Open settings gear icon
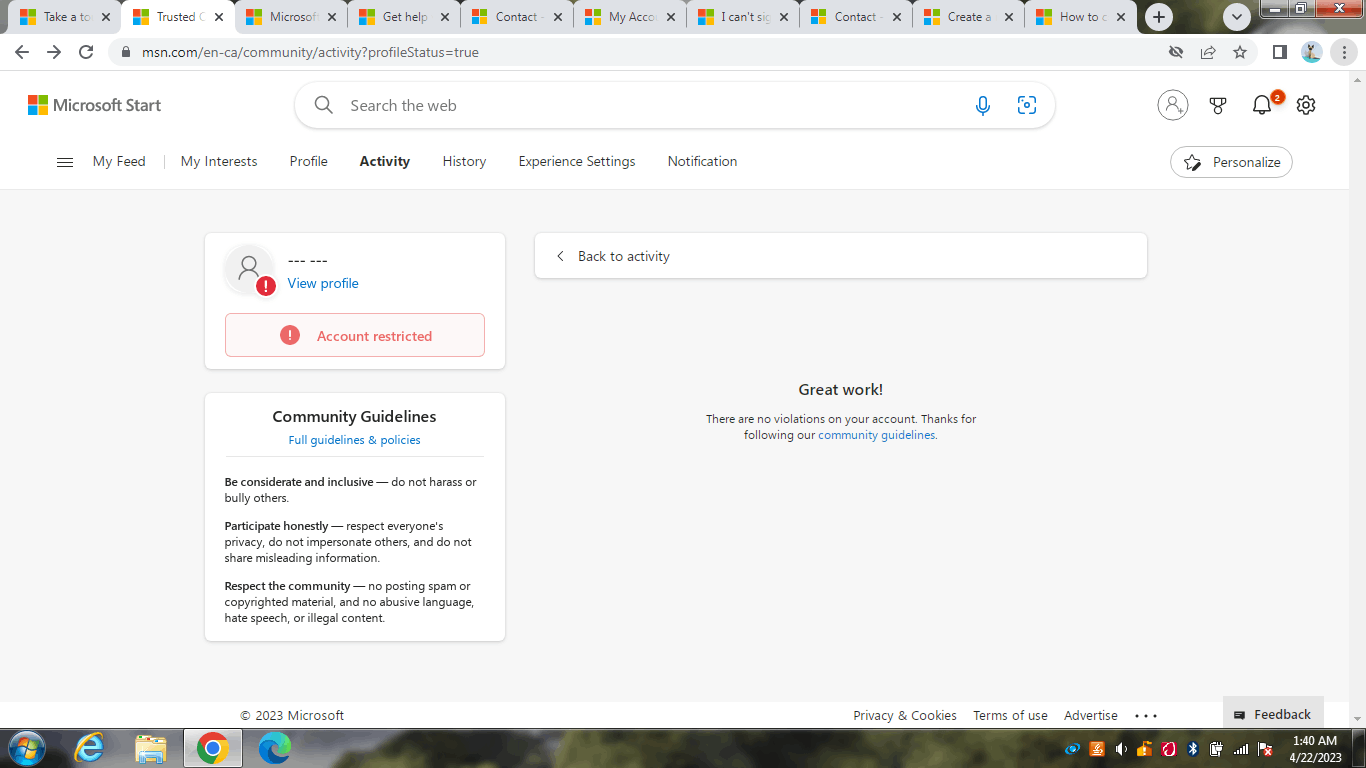Image resolution: width=1366 pixels, height=768 pixels. 1306,105
